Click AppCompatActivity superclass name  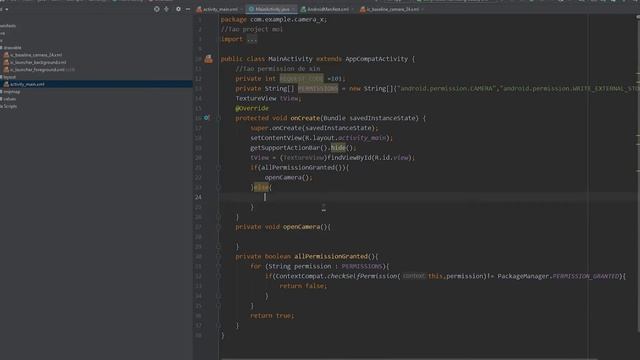coord(377,59)
